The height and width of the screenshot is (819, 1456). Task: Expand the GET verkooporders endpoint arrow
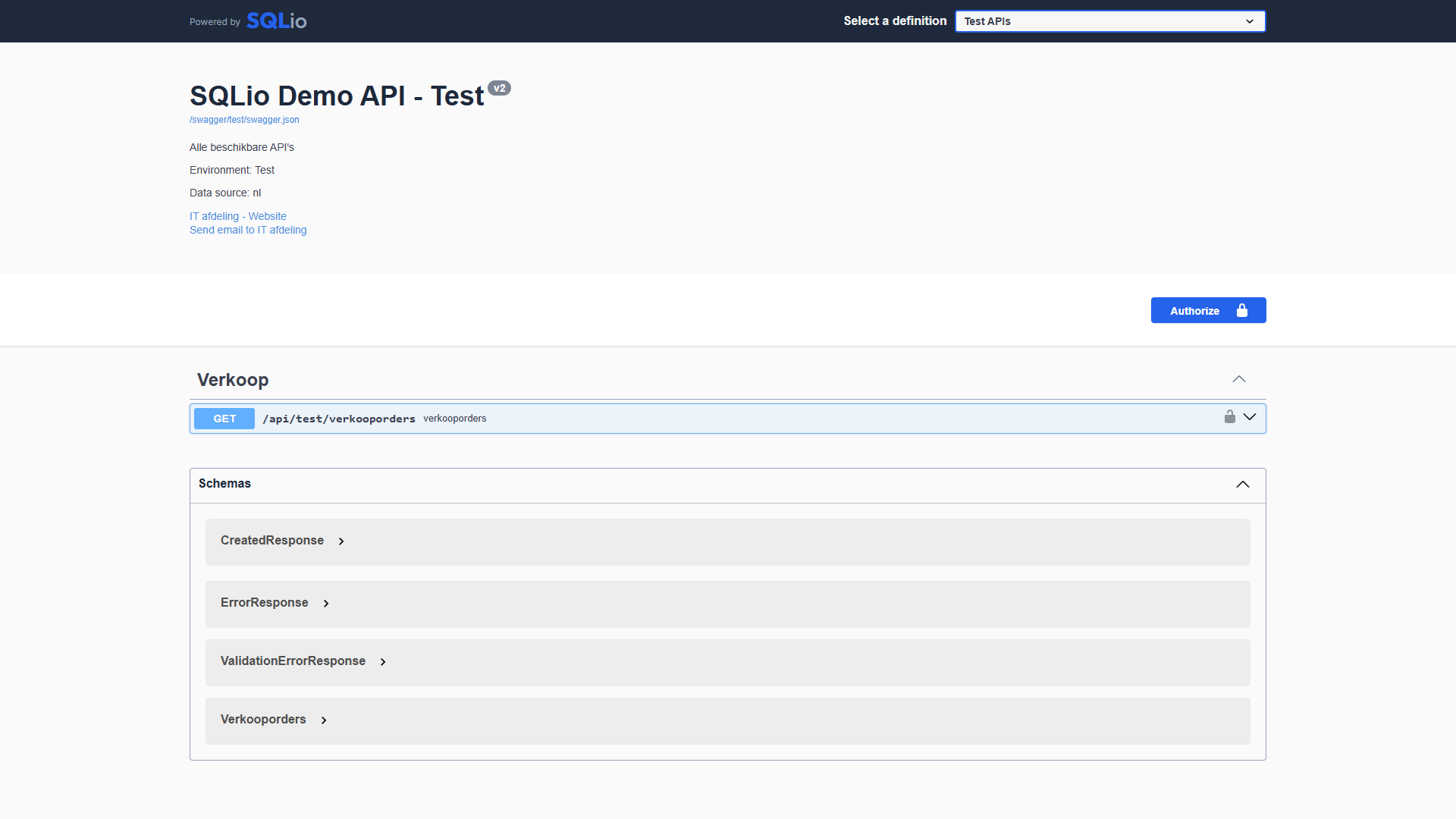pos(1250,417)
